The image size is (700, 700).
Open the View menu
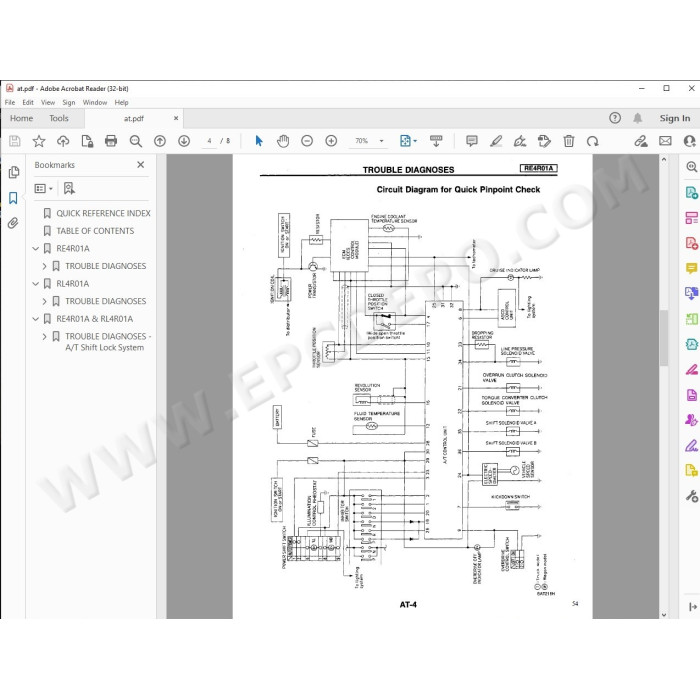(48, 103)
